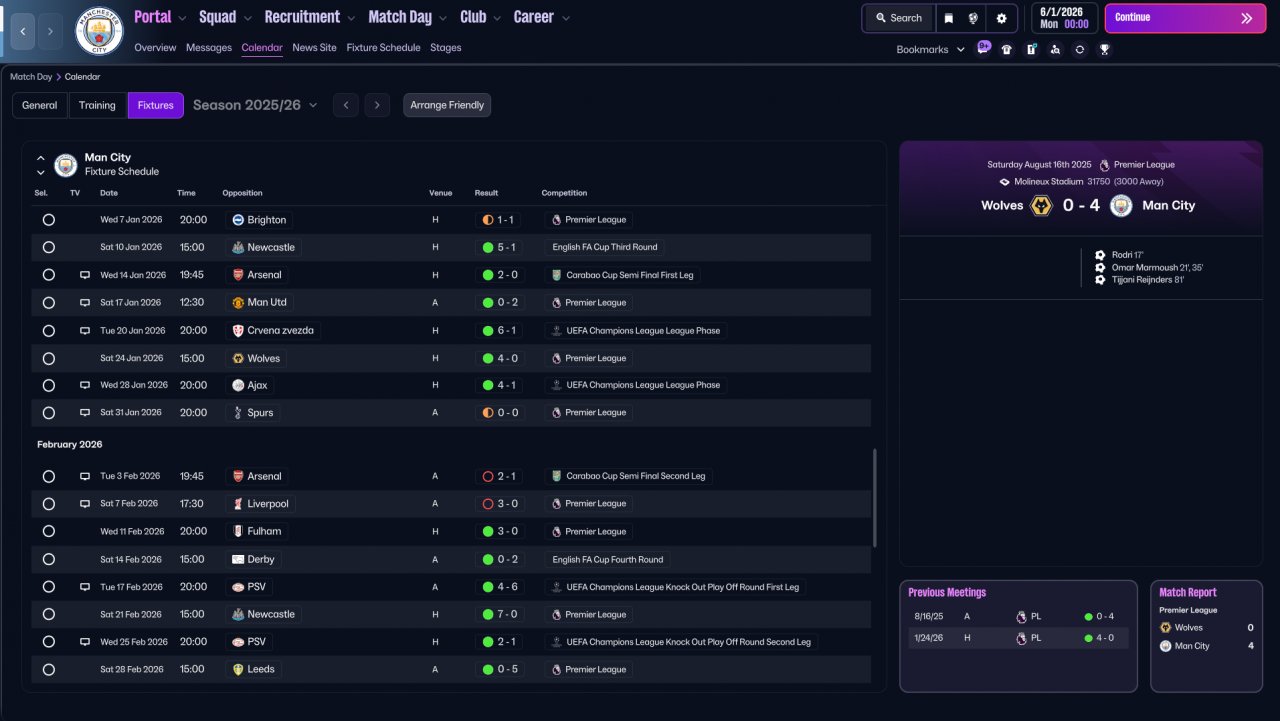This screenshot has width=1280, height=721.
Task: Click the scouting search icon in bookmarks bar
Action: coord(1055,49)
